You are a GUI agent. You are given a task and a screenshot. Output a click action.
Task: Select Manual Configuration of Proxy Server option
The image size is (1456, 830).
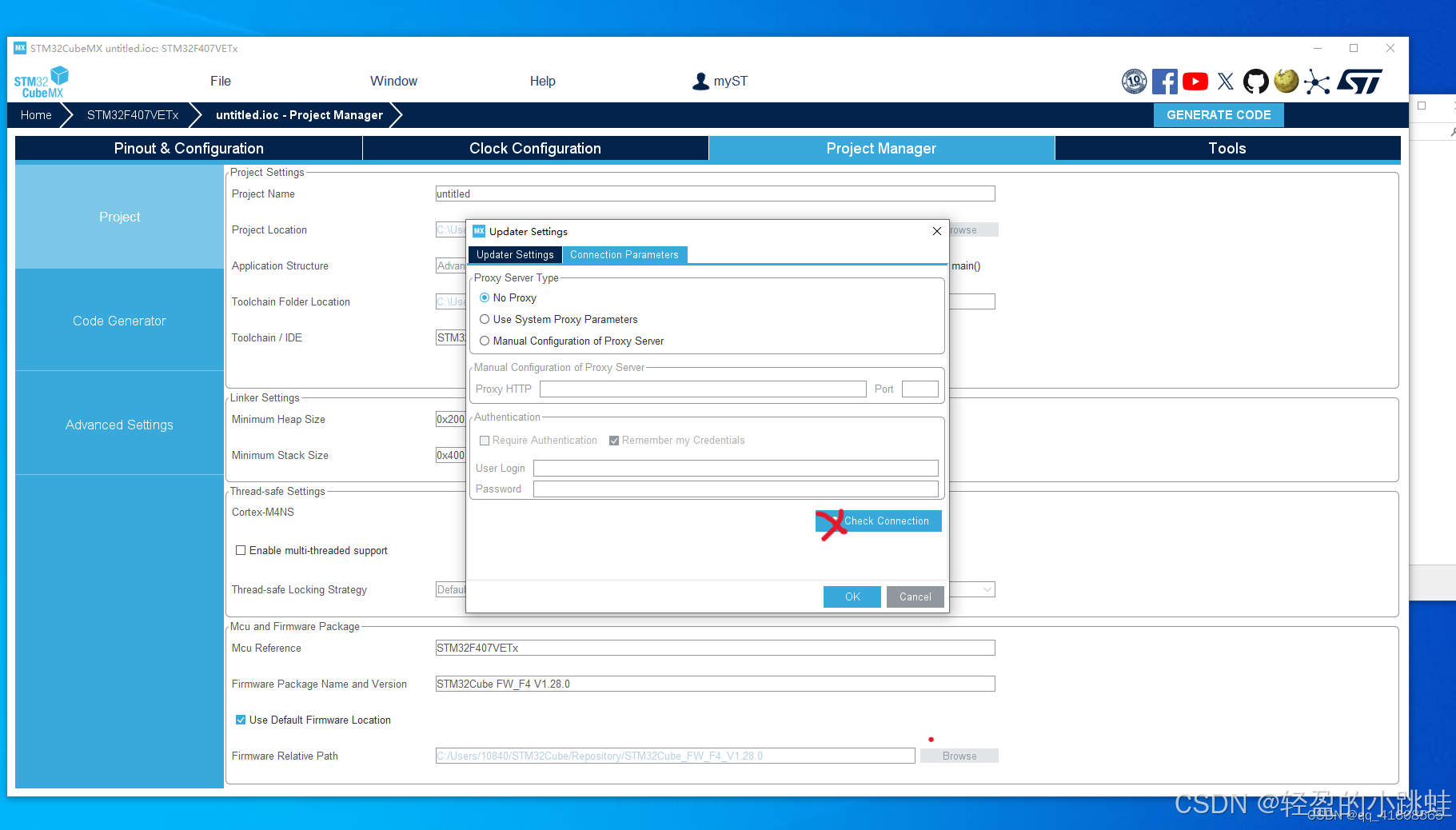pos(485,341)
